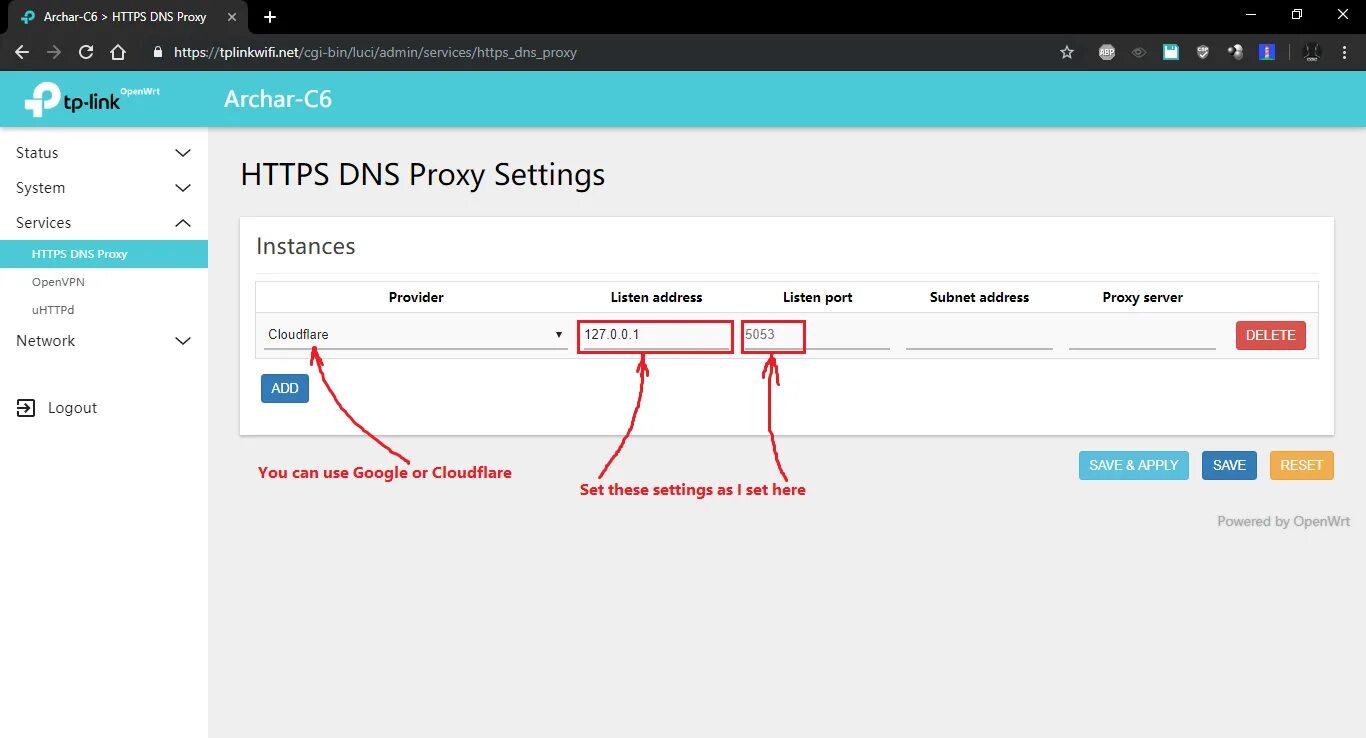This screenshot has height=738, width=1366.
Task: Go forward in browser history
Action: coord(54,52)
